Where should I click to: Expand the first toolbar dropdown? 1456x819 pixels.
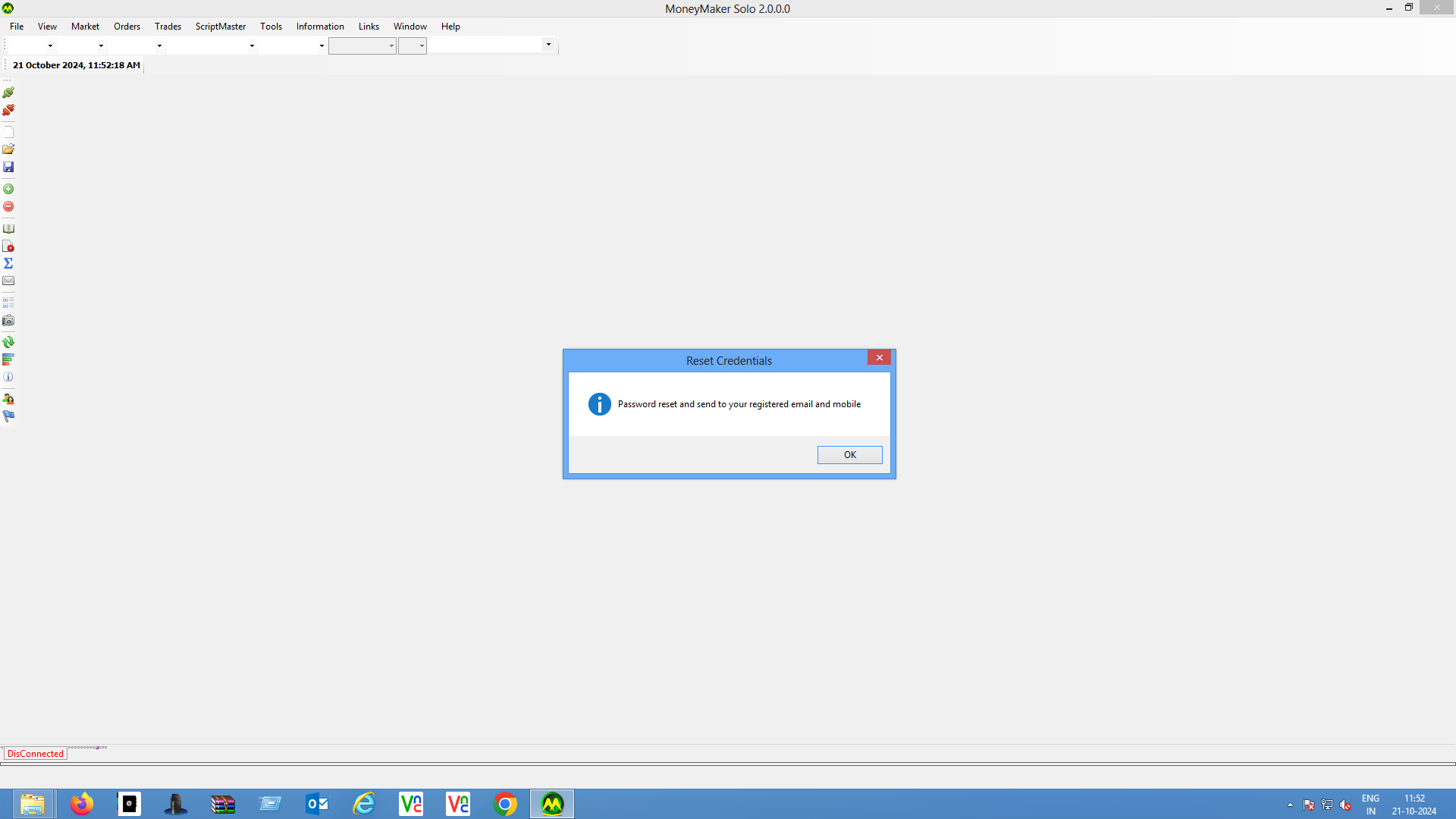click(50, 45)
